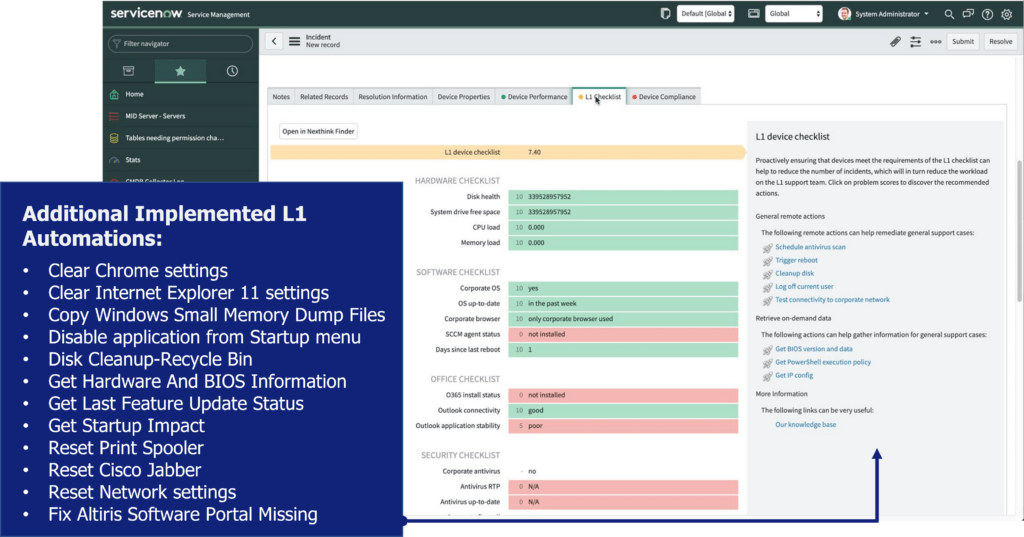This screenshot has height=537, width=1024.
Task: Open the connect chat sidebar icon
Action: pyautogui.click(x=968, y=14)
